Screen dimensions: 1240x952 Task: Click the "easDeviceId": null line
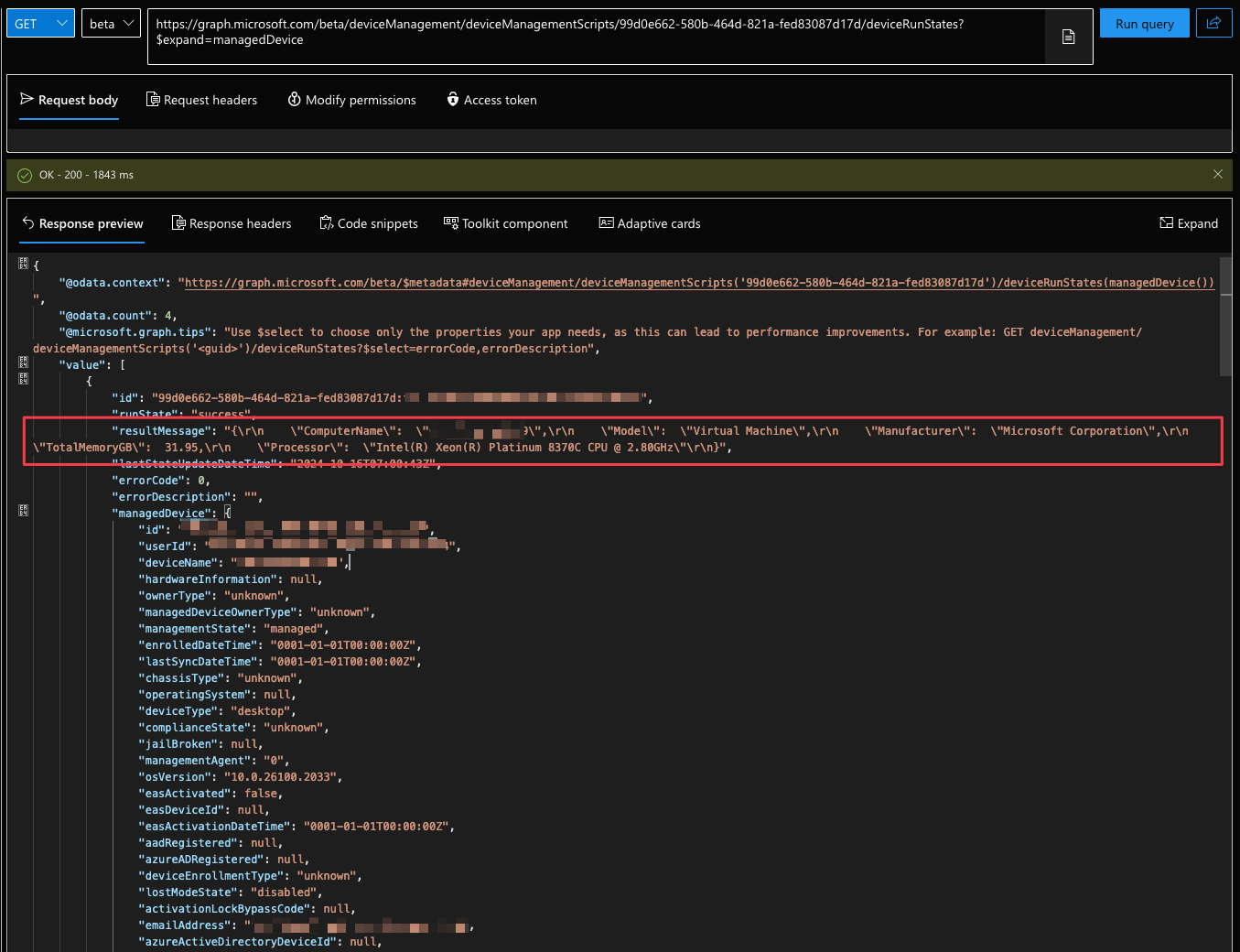point(204,810)
